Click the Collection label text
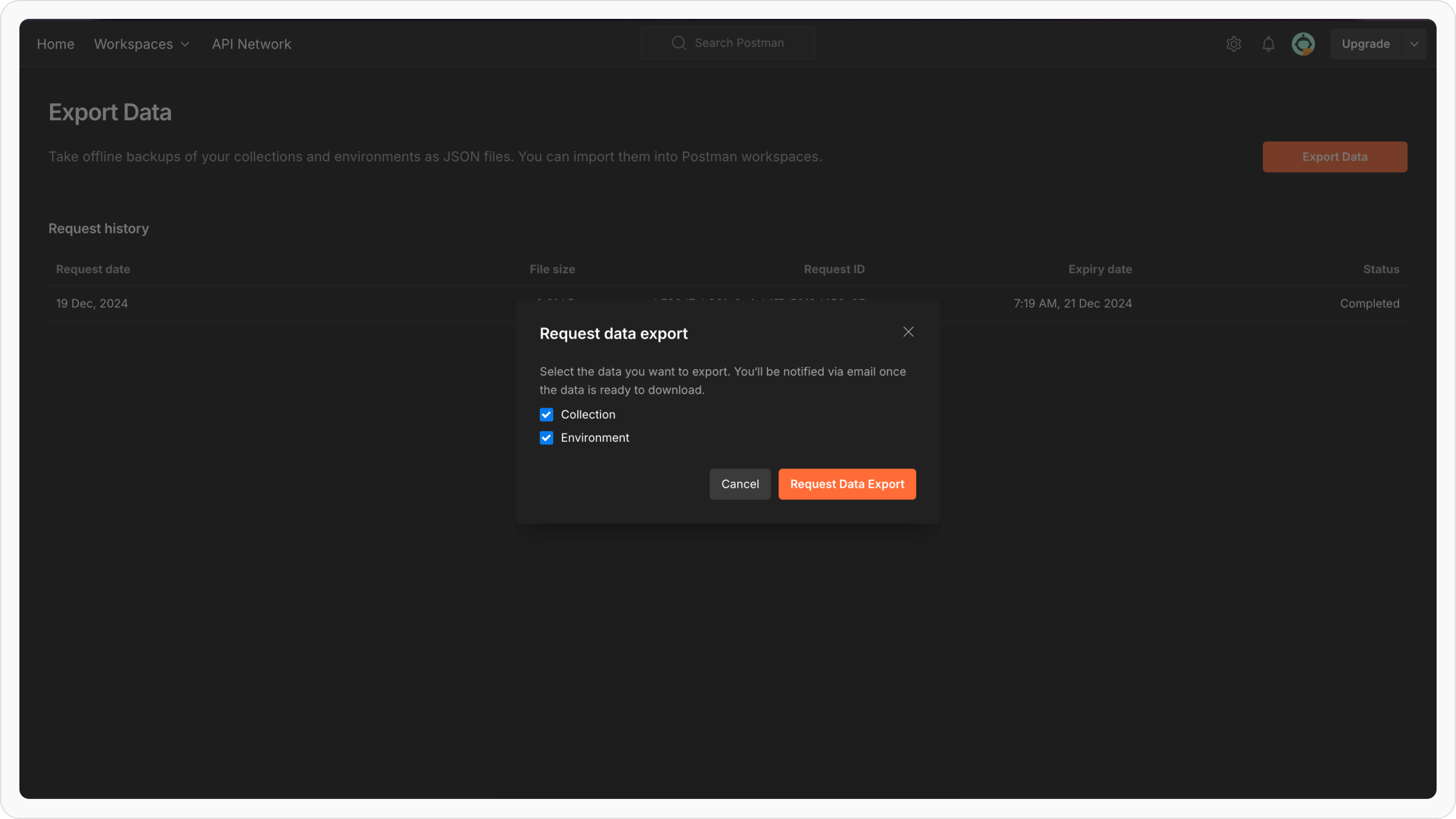This screenshot has width=1456, height=819. 587,414
